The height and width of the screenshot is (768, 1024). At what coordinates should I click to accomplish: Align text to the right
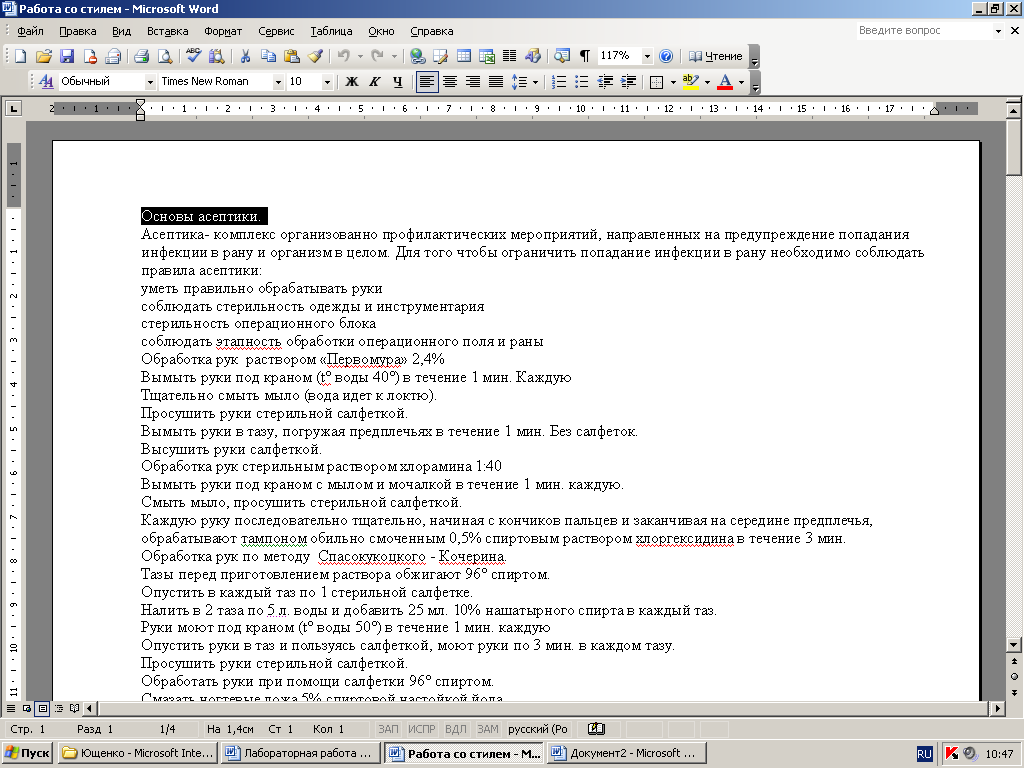473,82
